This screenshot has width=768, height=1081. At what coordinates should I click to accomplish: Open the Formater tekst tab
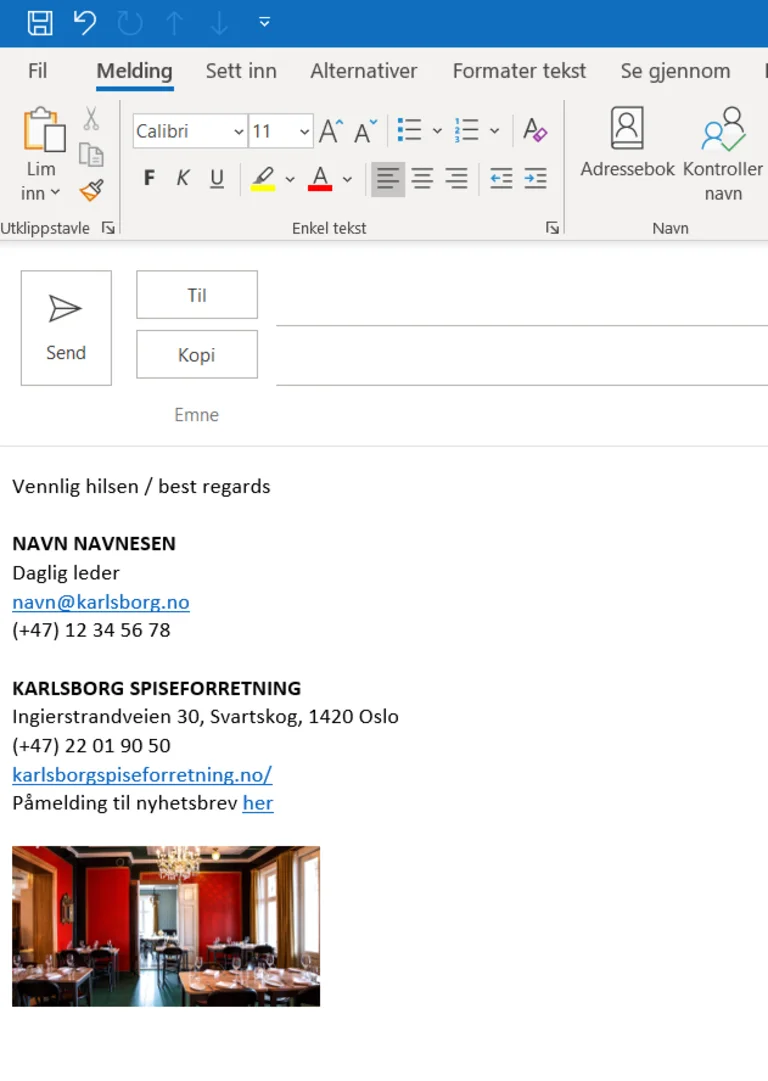click(519, 71)
